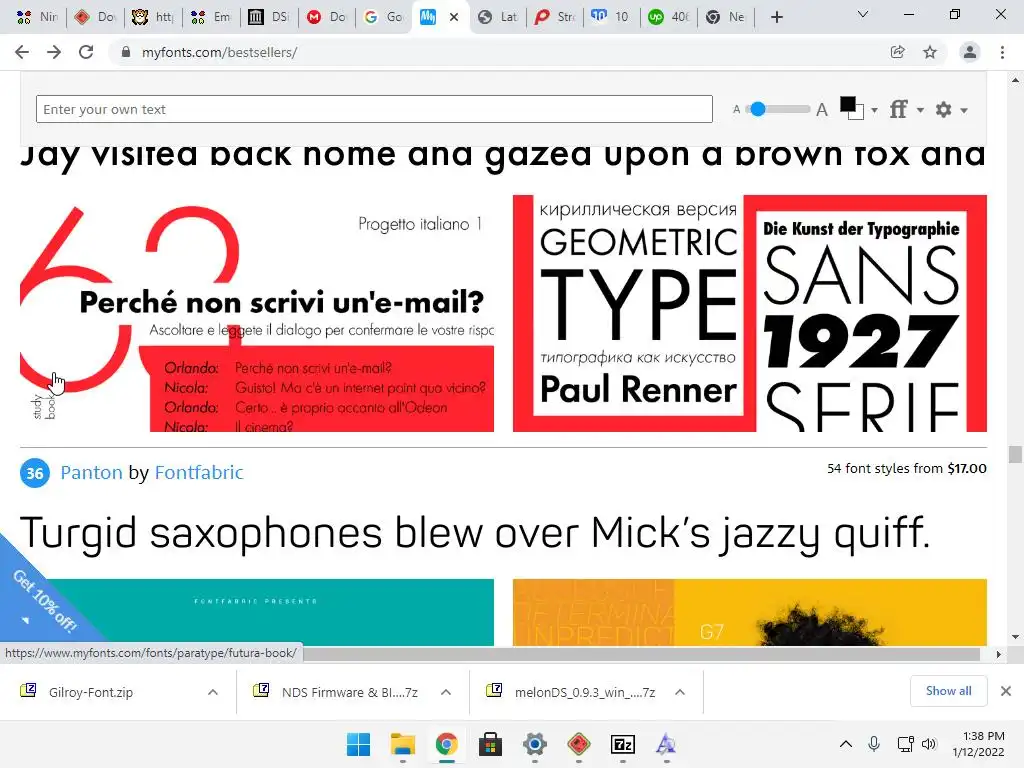Switch to the Google tab
The width and height of the screenshot is (1024, 768).
point(384,17)
